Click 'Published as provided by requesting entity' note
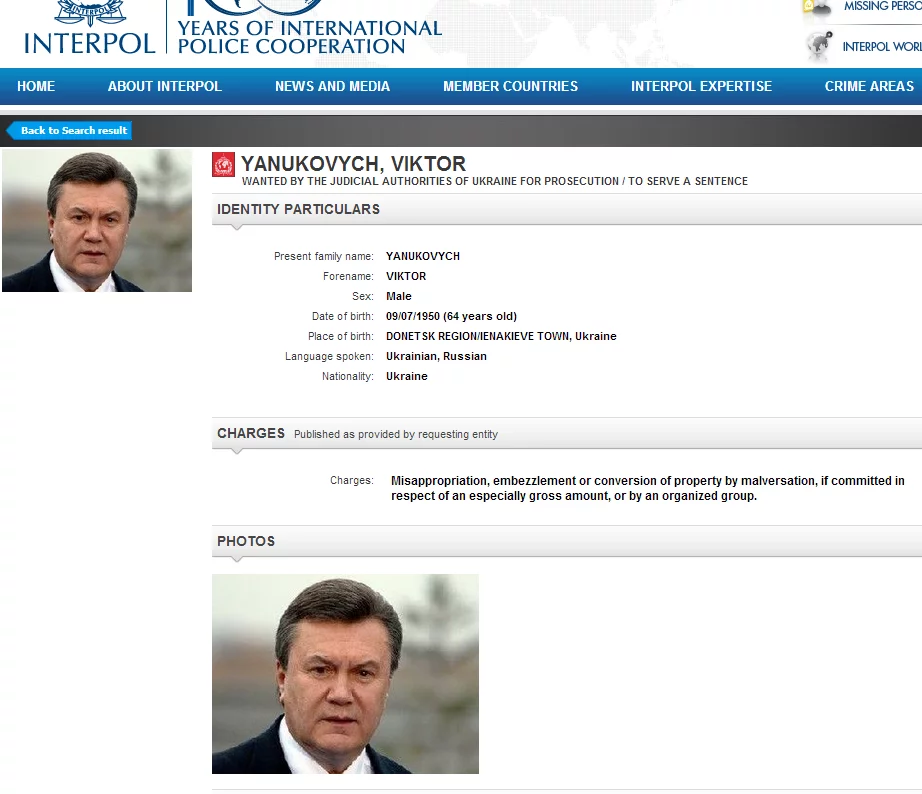 coord(396,435)
